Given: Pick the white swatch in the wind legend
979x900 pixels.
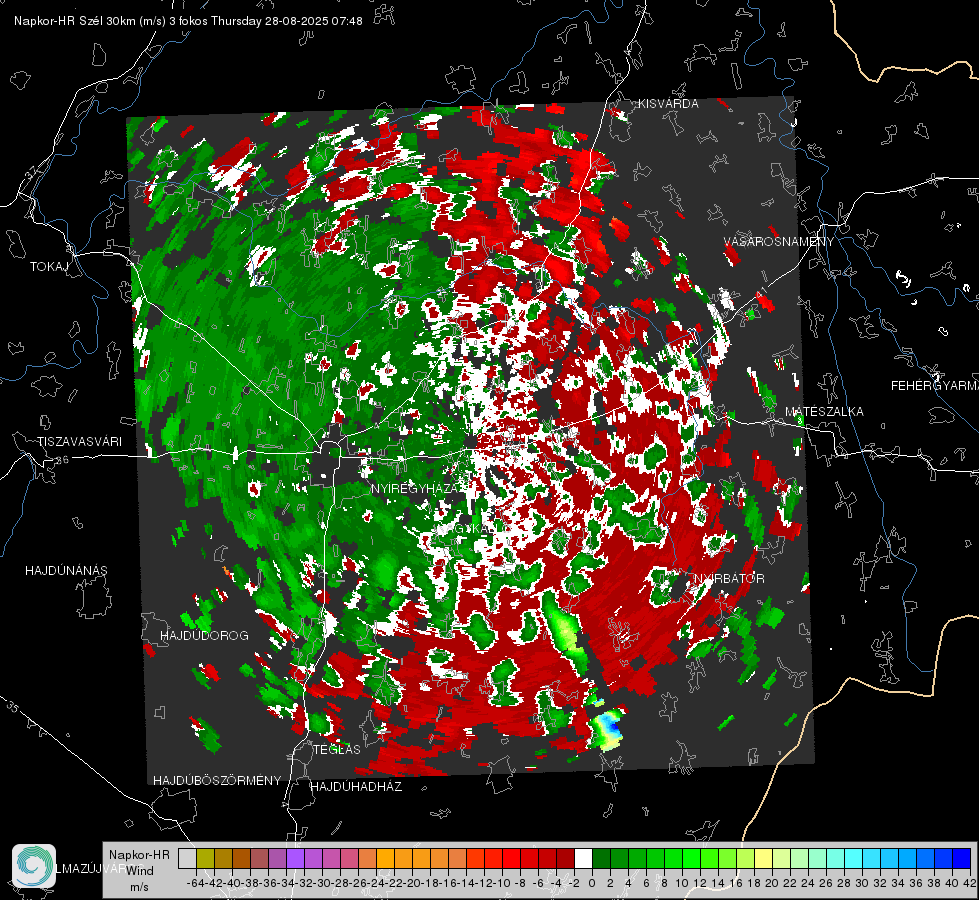Looking at the screenshot, I should pyautogui.click(x=583, y=858).
